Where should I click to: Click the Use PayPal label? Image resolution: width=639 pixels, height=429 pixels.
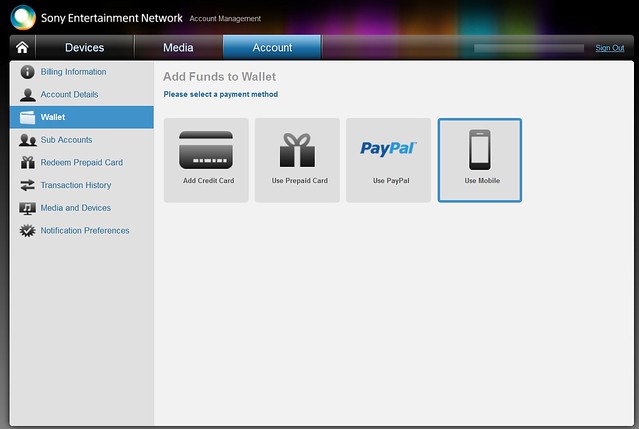pyautogui.click(x=391, y=180)
